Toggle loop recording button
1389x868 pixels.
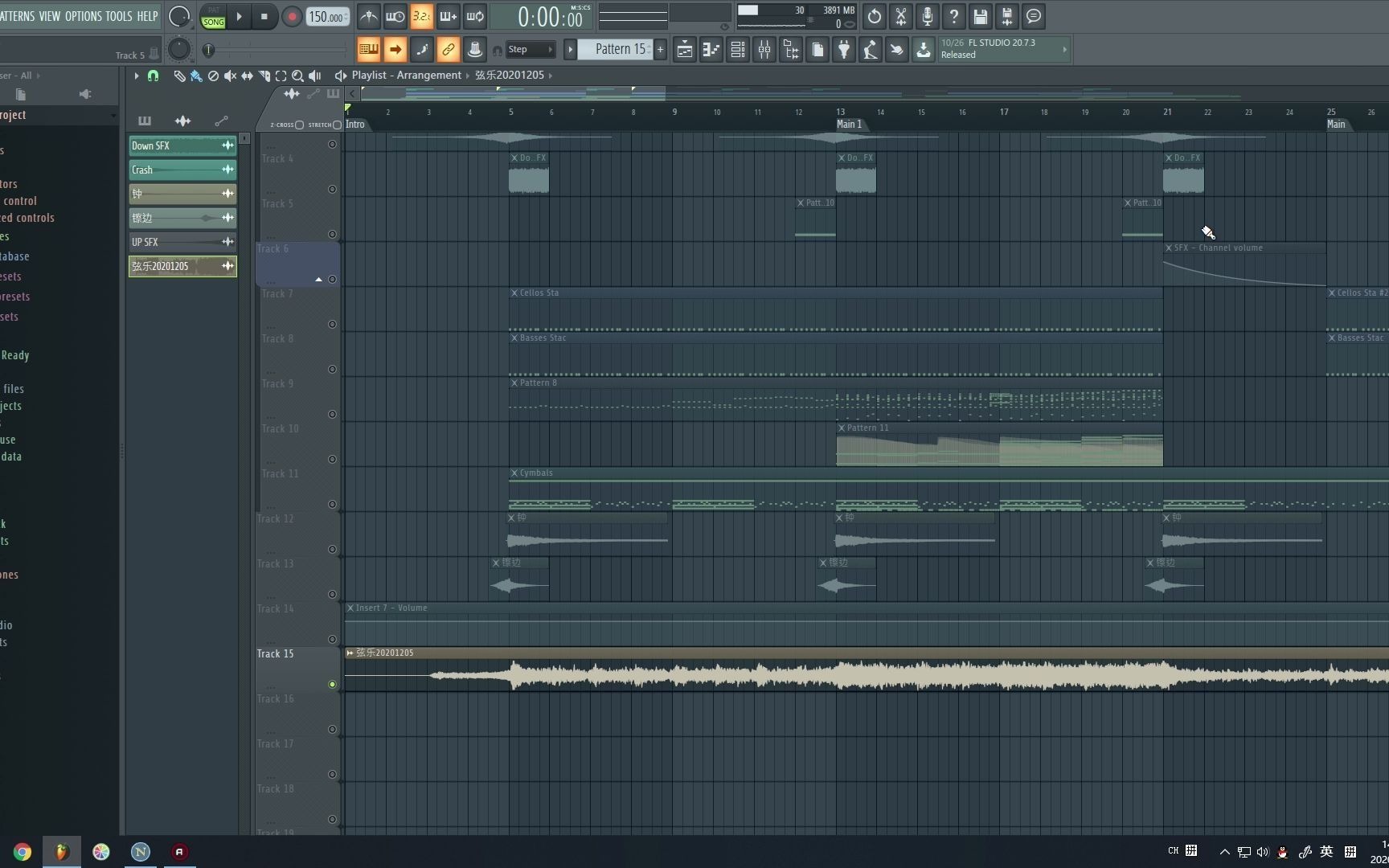click(475, 16)
